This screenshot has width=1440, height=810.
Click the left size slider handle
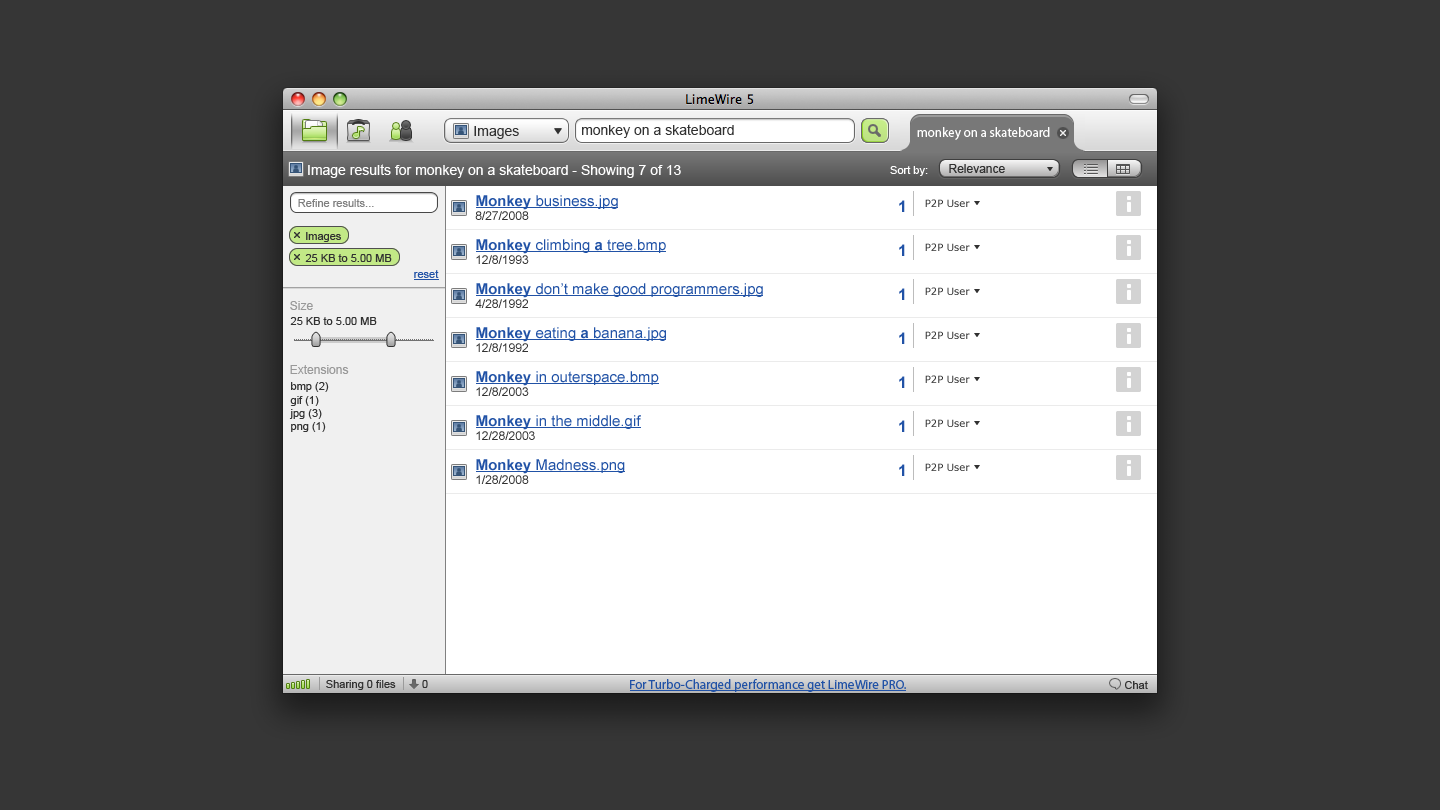316,340
